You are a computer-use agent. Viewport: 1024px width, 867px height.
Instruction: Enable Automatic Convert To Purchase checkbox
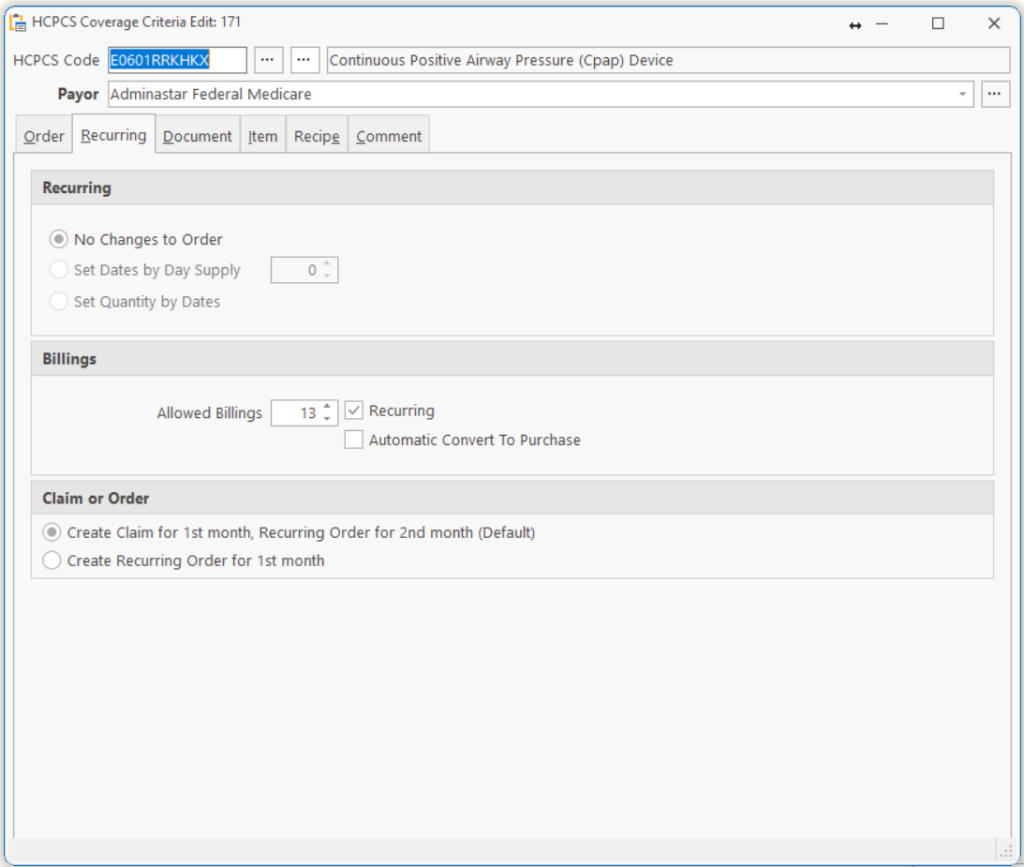pyautogui.click(x=353, y=439)
